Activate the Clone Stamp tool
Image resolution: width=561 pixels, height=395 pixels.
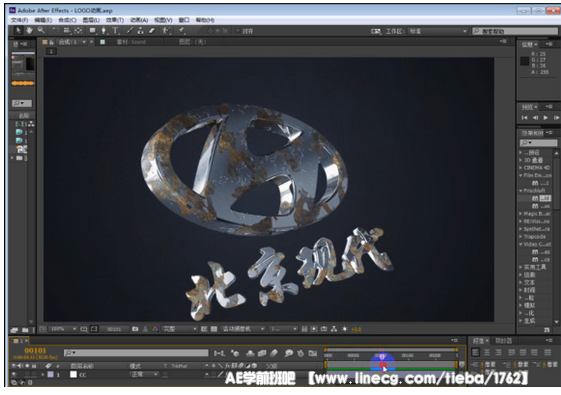pyautogui.click(x=141, y=31)
